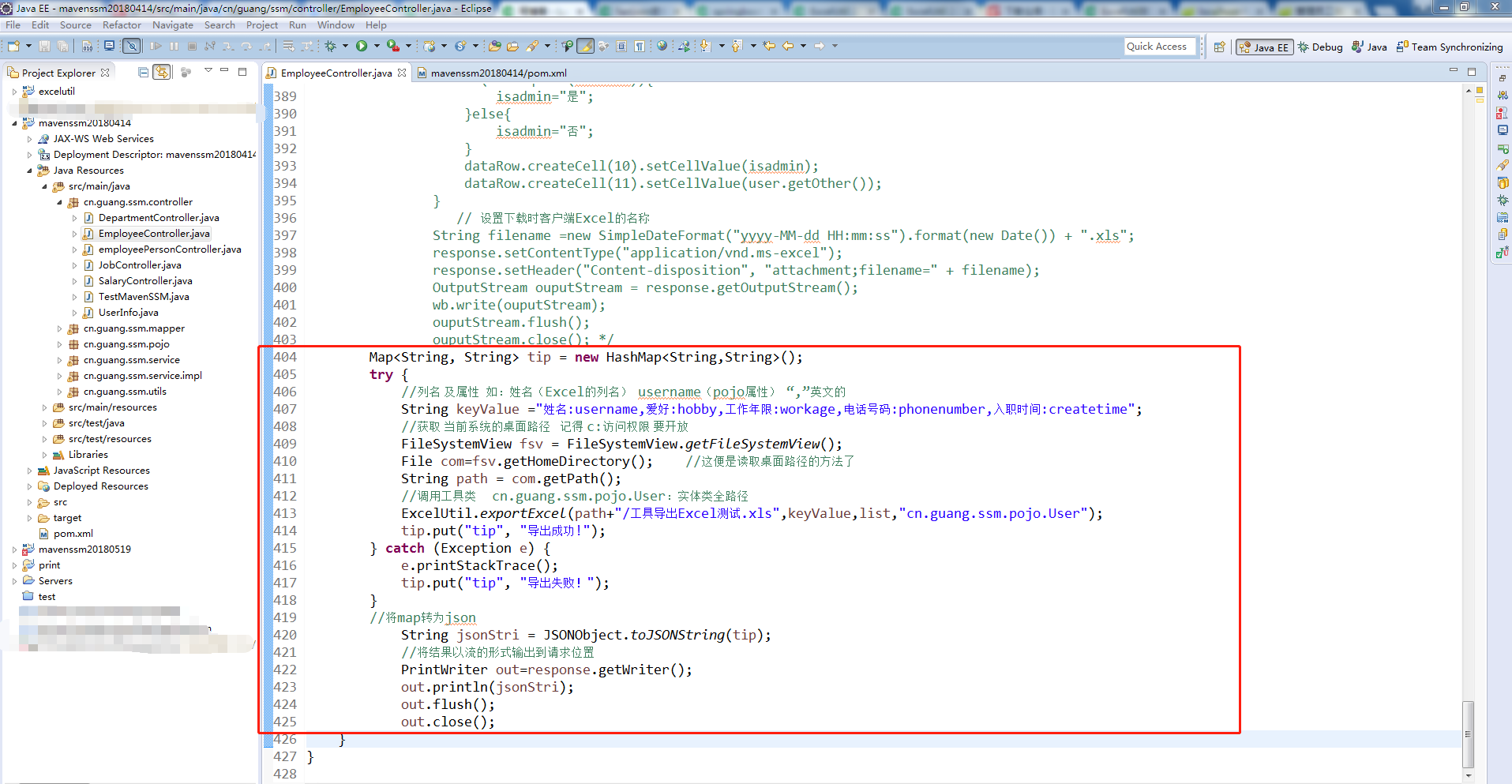Select pom.xml in Project Explorer tree
Screen dimensions: 1512x784
73,534
